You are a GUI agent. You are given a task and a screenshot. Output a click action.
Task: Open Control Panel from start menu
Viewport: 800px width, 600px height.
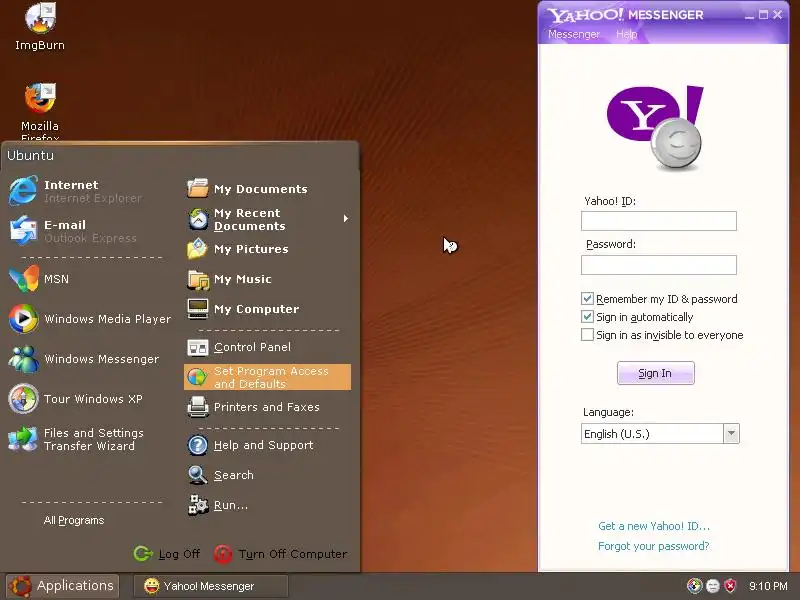(x=239, y=347)
